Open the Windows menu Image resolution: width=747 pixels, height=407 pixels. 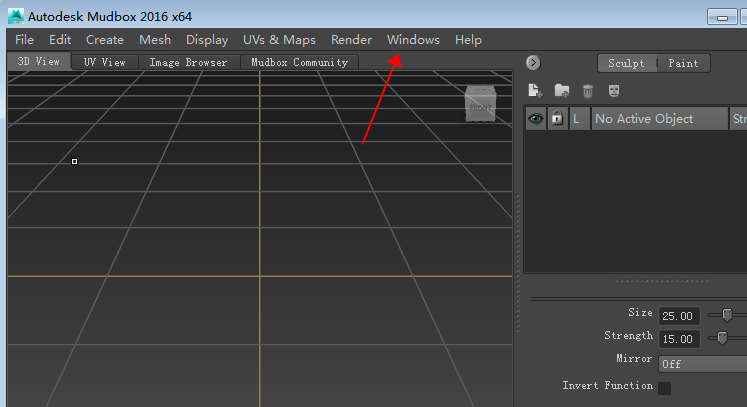point(413,40)
